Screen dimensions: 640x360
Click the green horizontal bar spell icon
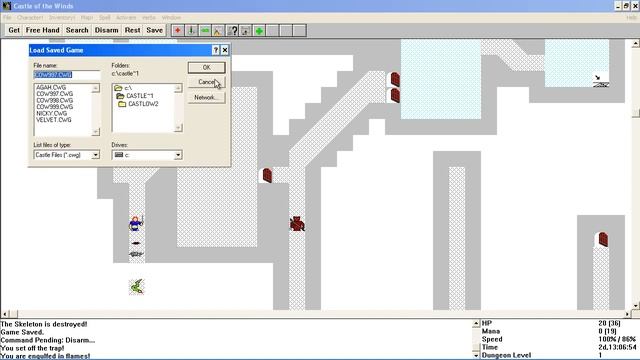coord(204,31)
